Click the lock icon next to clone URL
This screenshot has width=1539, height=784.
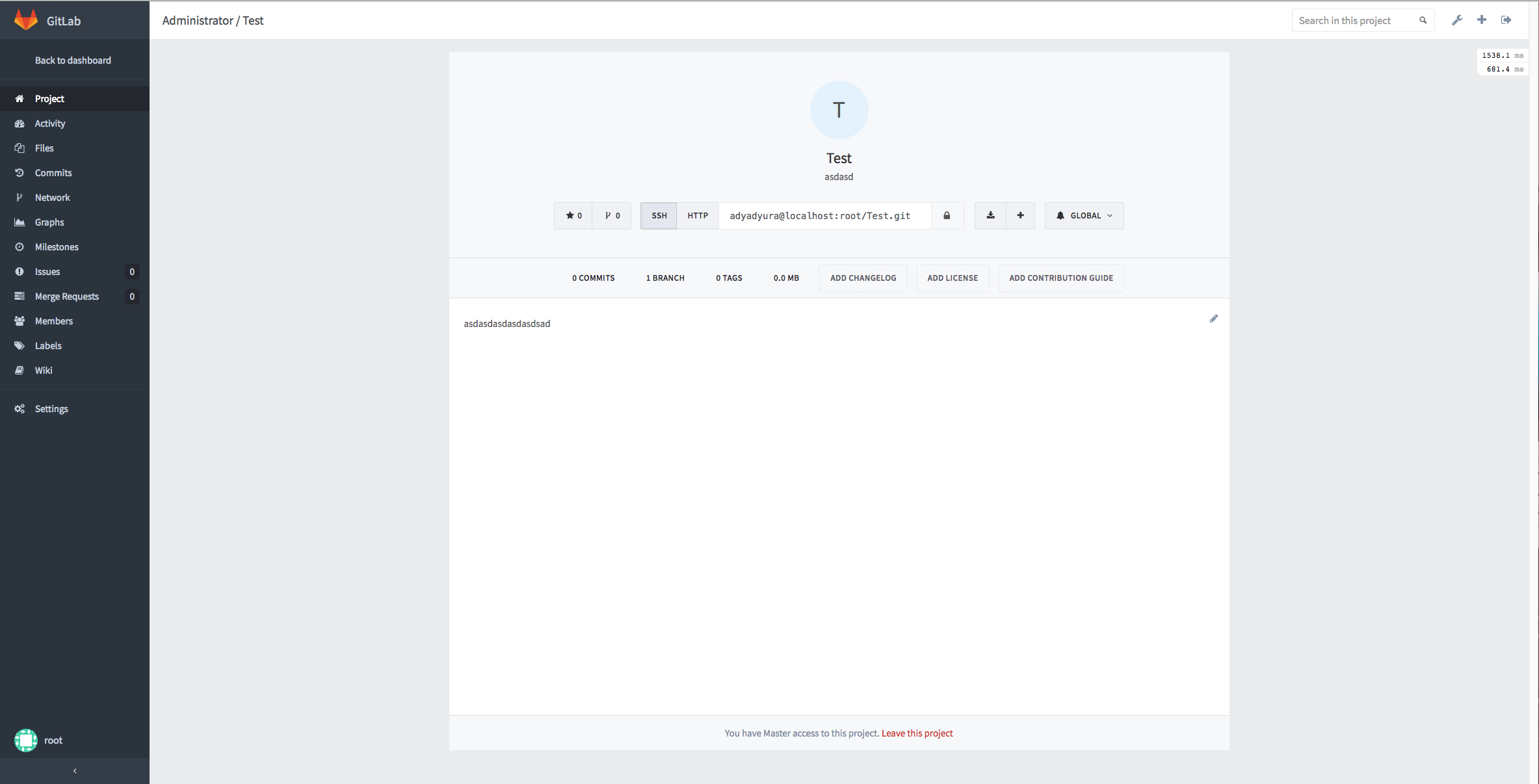(947, 216)
